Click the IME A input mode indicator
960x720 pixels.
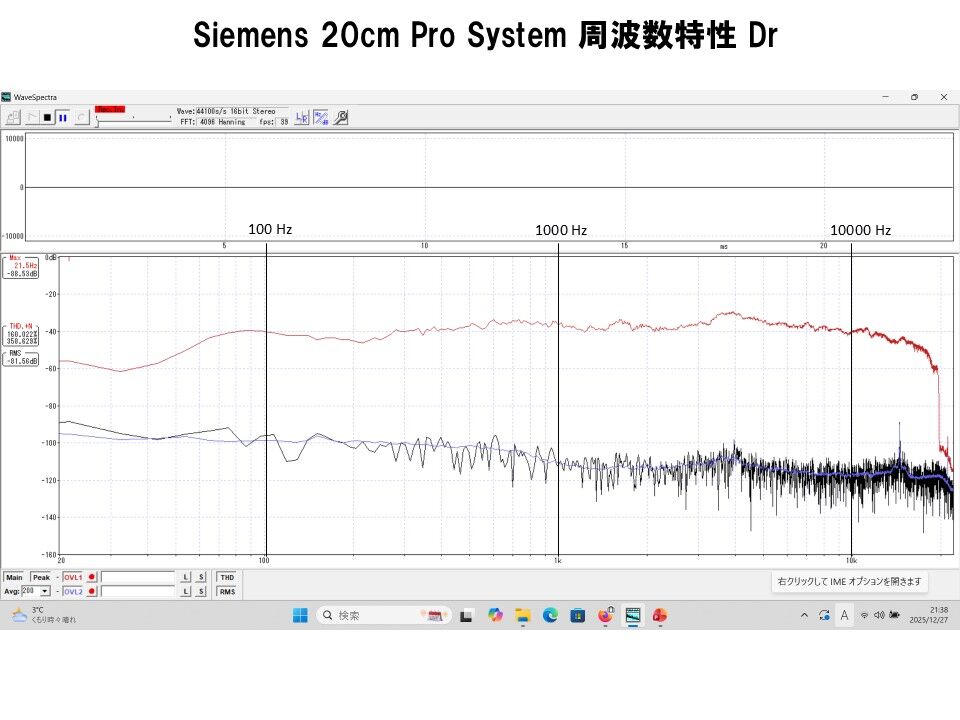[x=844, y=615]
